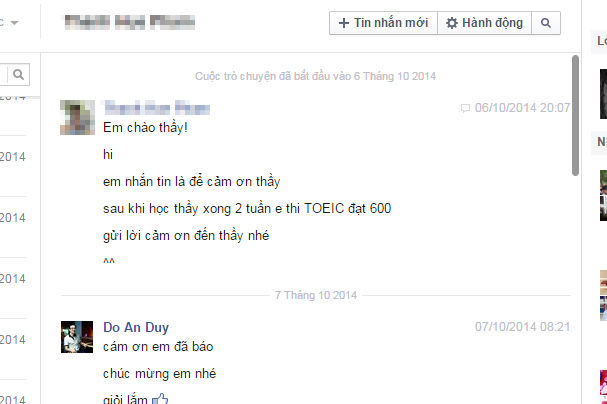
Task: Expand the dropdown arrow at top left
Action: (14, 22)
